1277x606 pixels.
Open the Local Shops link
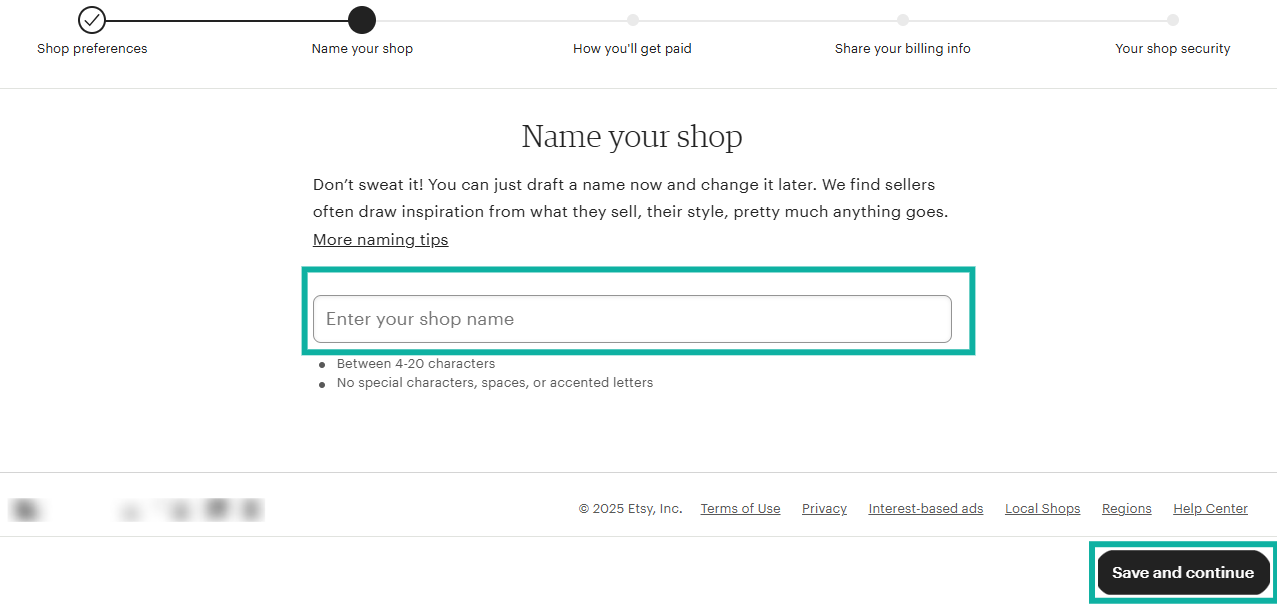coord(1042,508)
